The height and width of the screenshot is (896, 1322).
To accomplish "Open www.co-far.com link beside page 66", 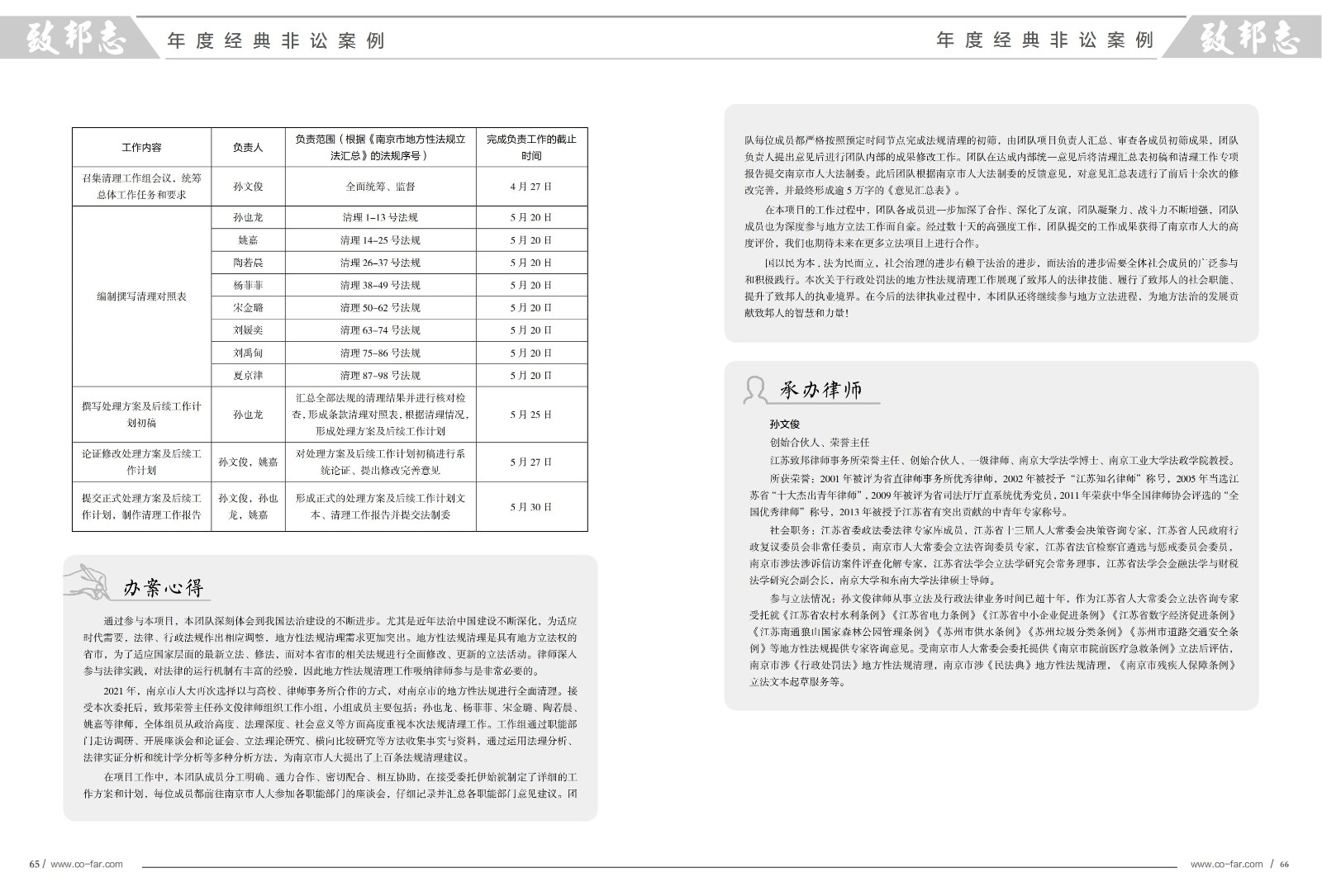I will (1226, 865).
